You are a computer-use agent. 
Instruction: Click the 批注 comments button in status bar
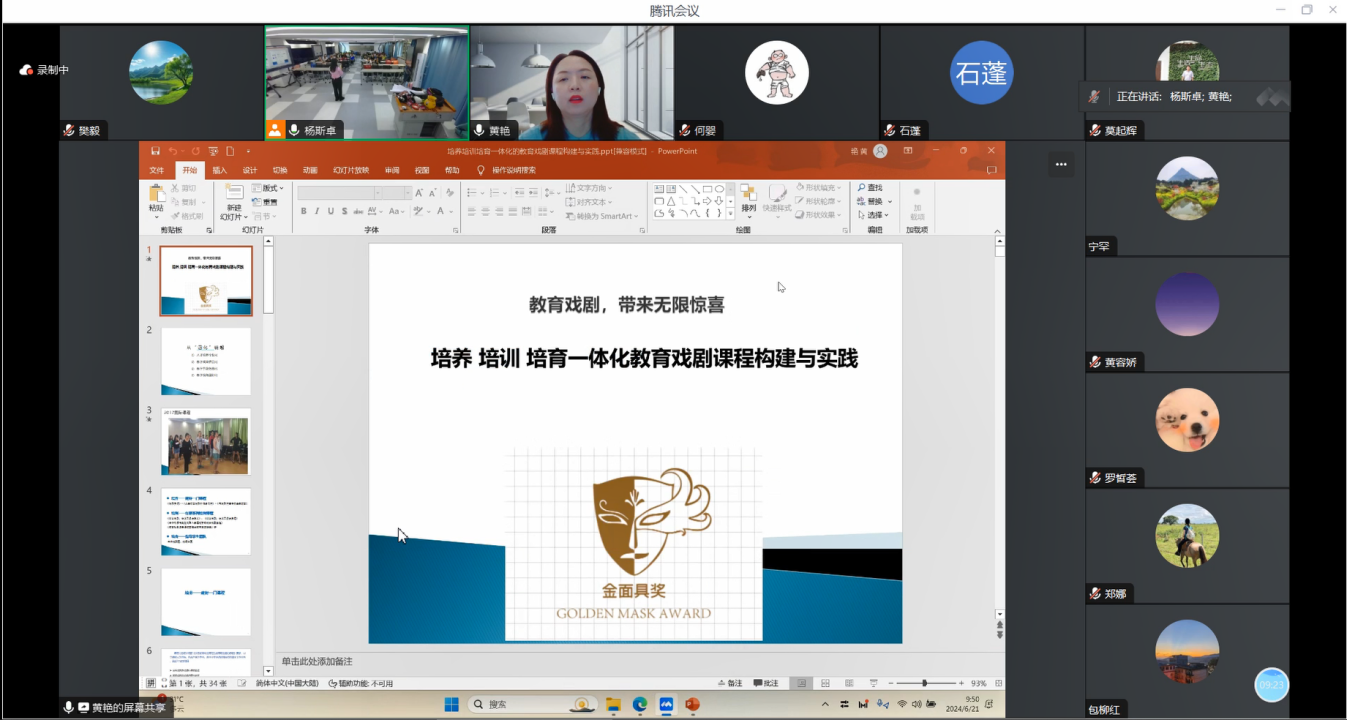click(765, 683)
